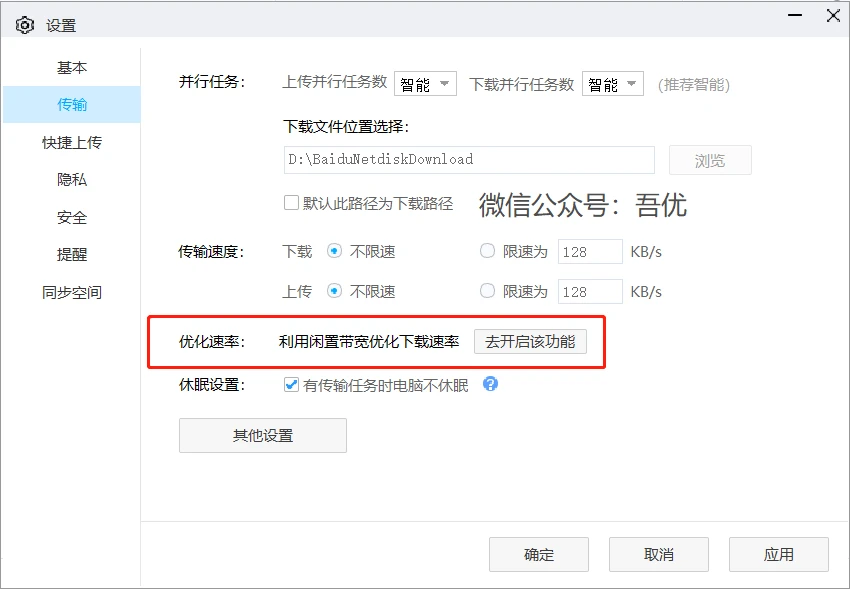Expand the 上传并行任务数 dropdown
850x589 pixels.
(425, 84)
